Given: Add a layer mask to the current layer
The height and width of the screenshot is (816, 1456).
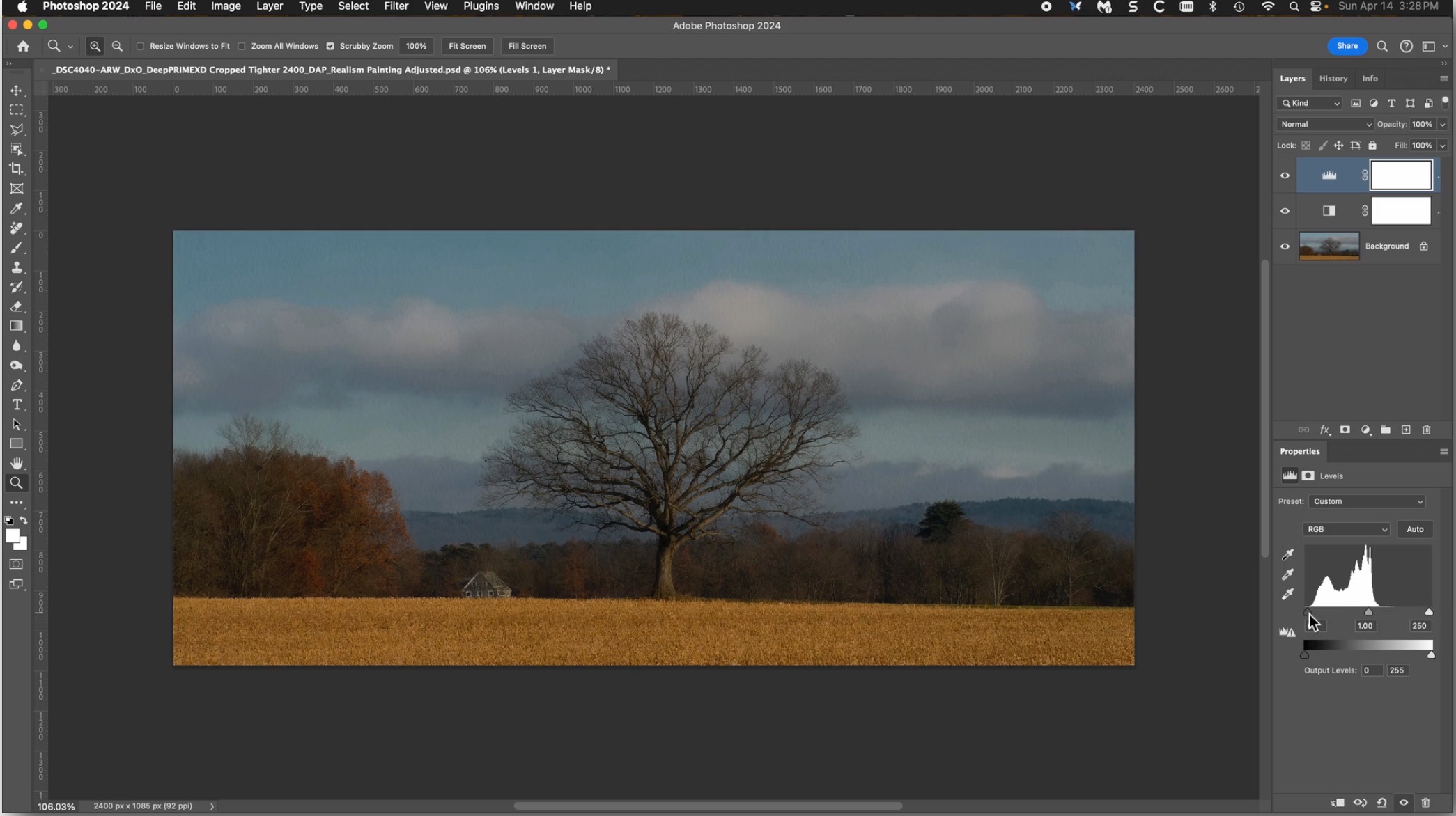Looking at the screenshot, I should (1345, 430).
